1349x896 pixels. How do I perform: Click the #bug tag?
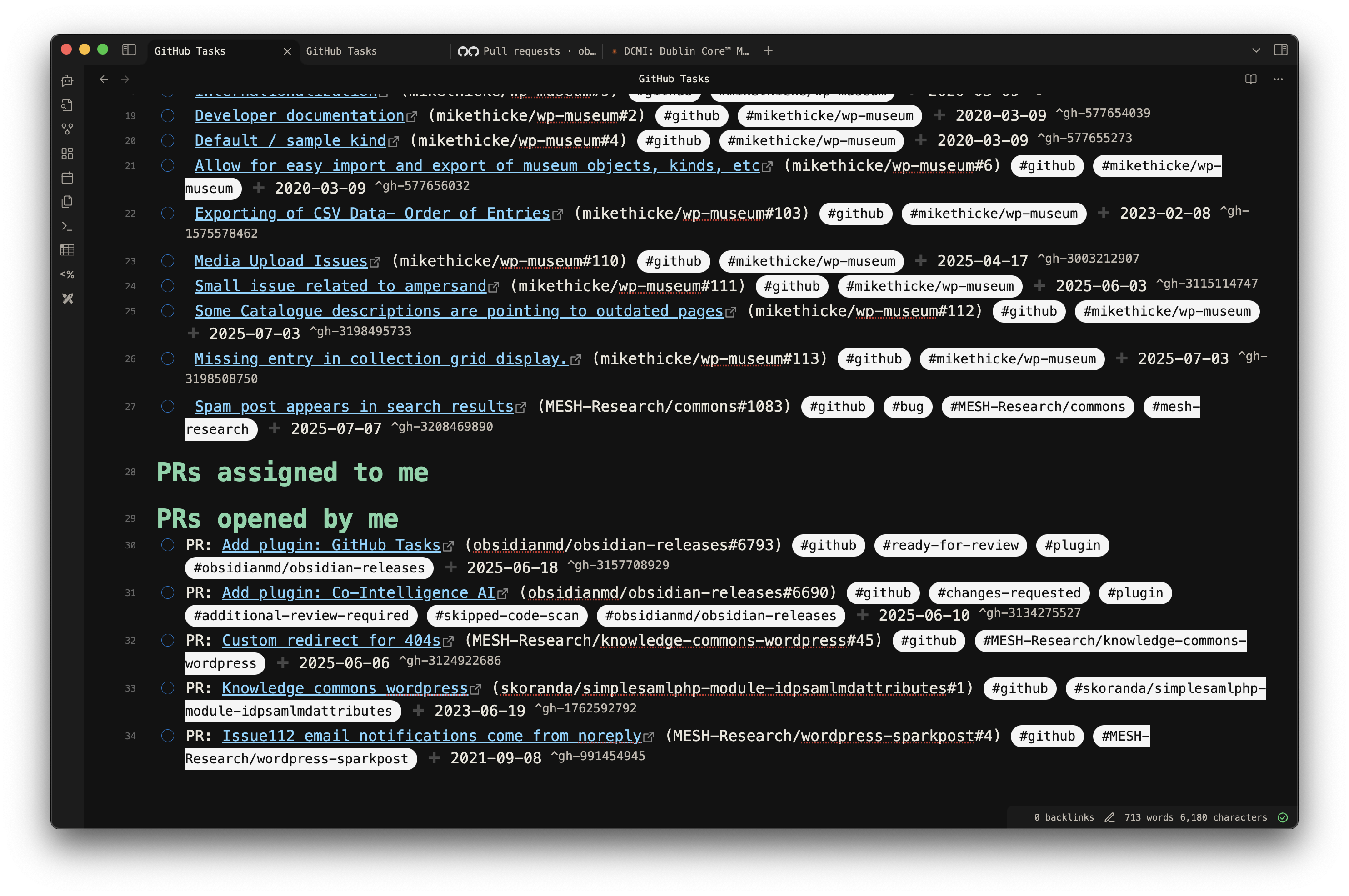907,407
